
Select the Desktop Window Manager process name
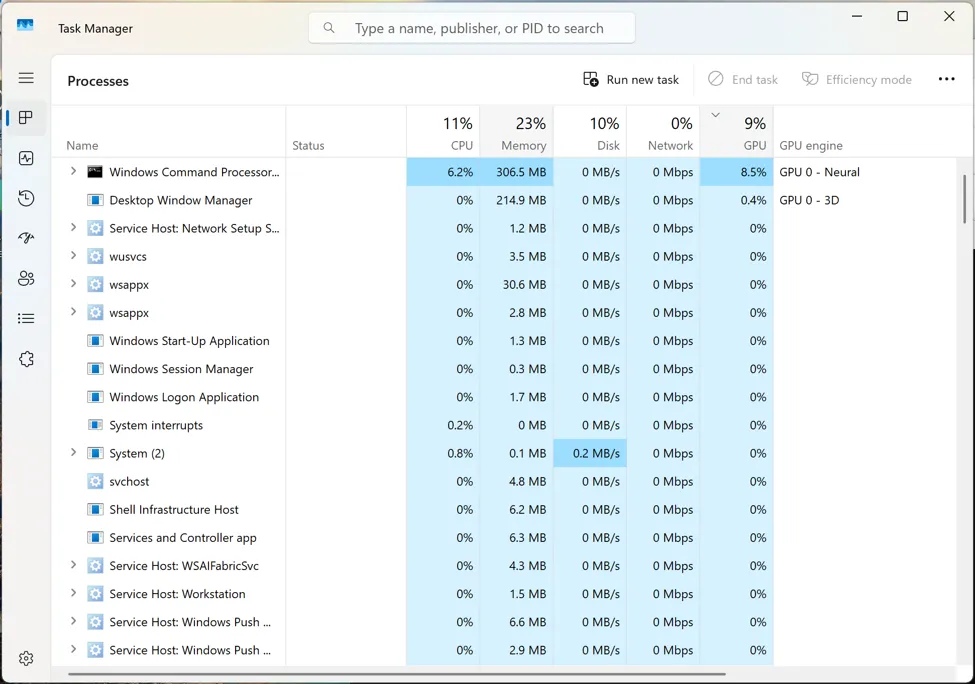coord(181,200)
